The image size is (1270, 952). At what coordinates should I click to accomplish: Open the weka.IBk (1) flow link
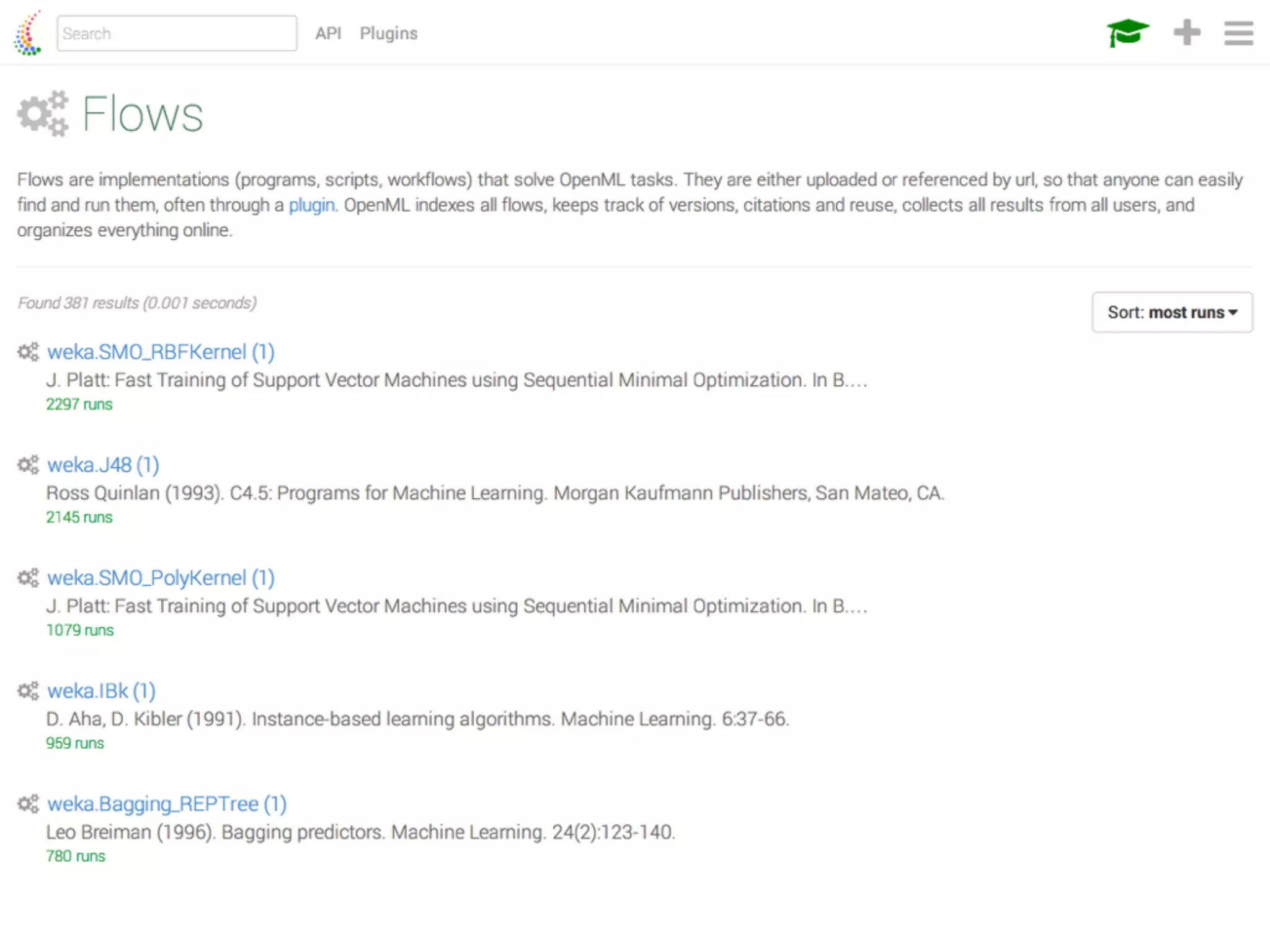pyautogui.click(x=101, y=690)
